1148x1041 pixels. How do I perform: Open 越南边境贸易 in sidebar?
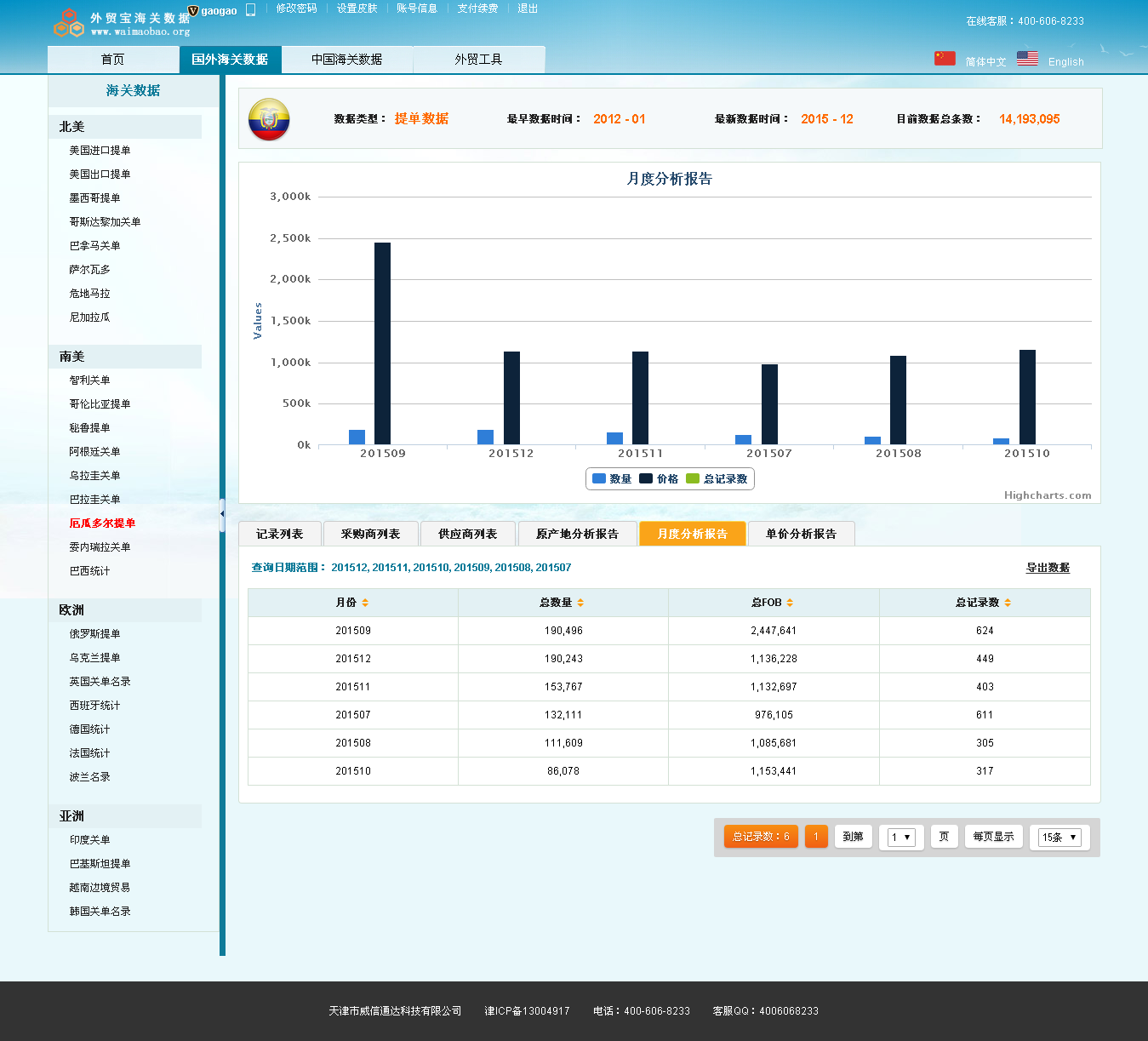pos(100,888)
